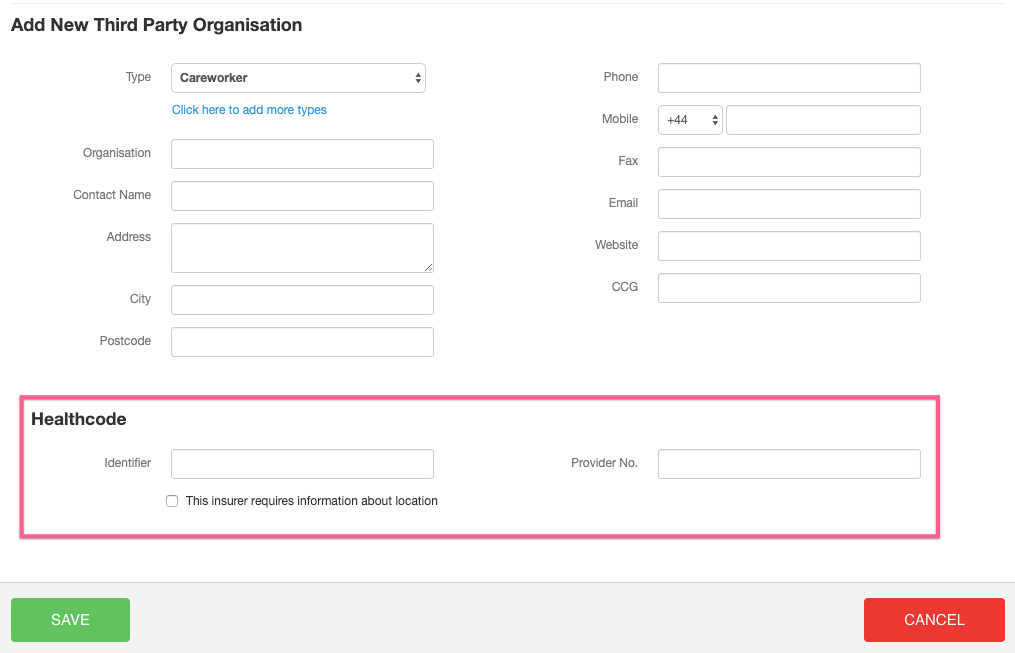Focus the Website input box
Viewport: 1015px width, 653px height.
(x=788, y=246)
